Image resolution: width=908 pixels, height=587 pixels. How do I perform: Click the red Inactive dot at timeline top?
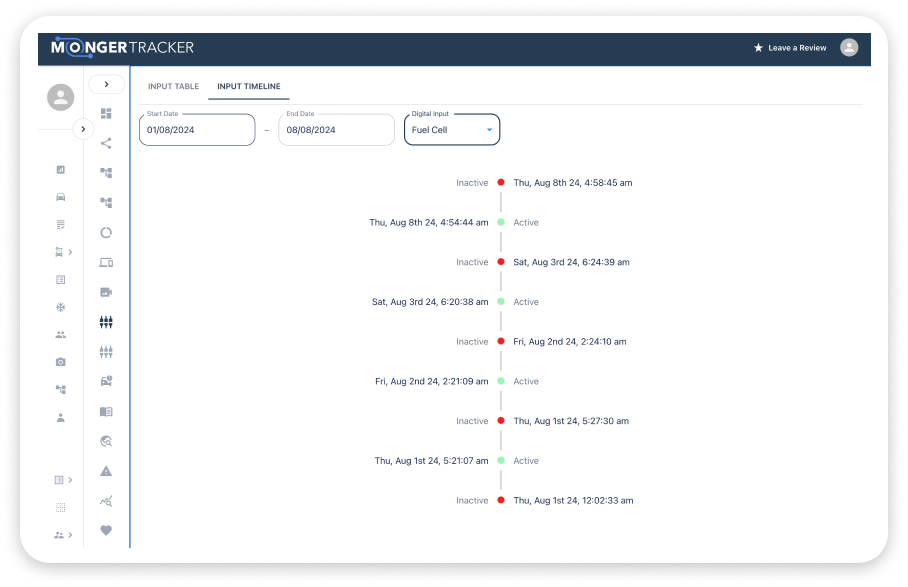click(x=499, y=182)
